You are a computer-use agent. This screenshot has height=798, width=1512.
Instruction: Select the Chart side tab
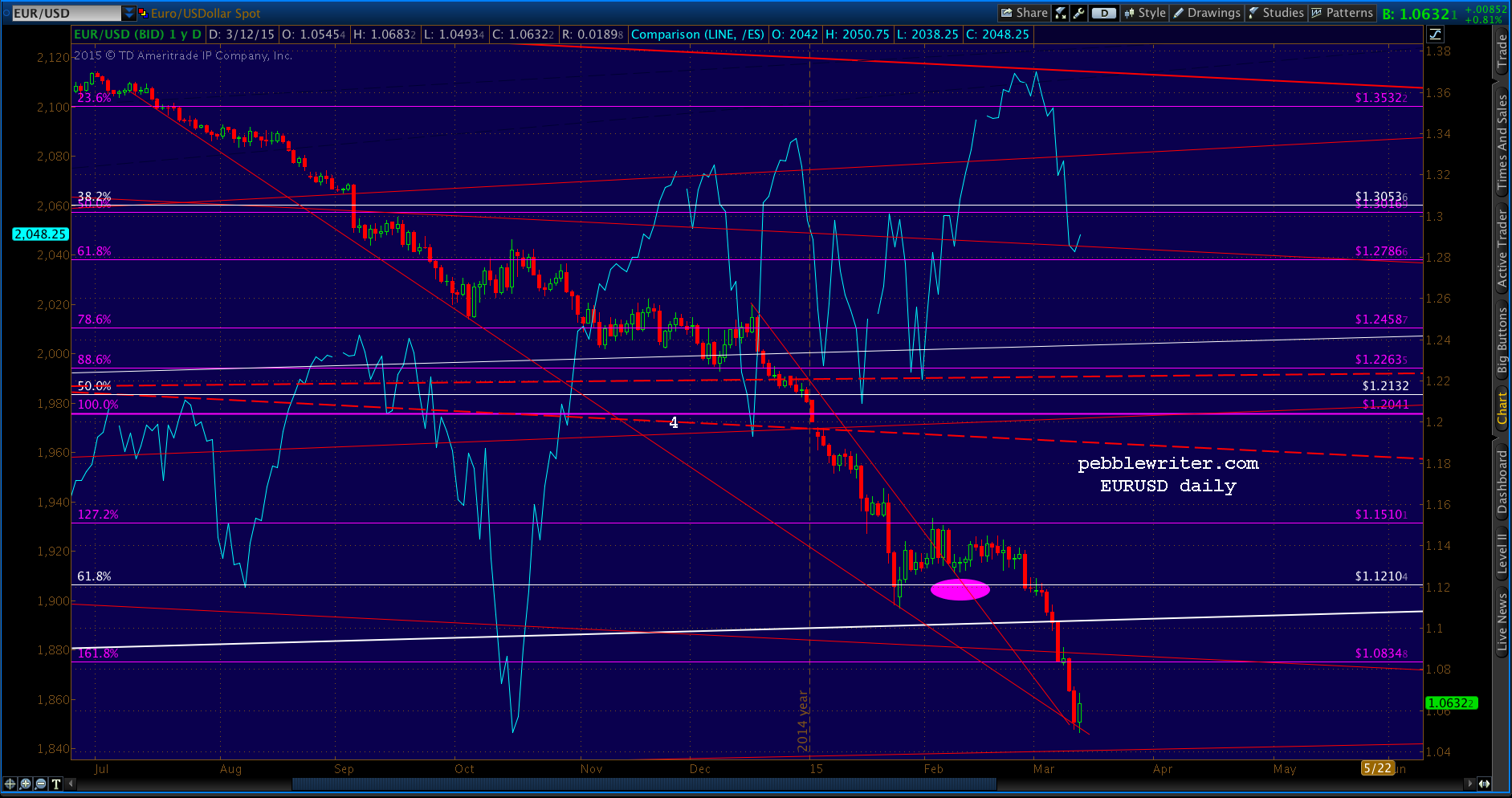pyautogui.click(x=1502, y=408)
